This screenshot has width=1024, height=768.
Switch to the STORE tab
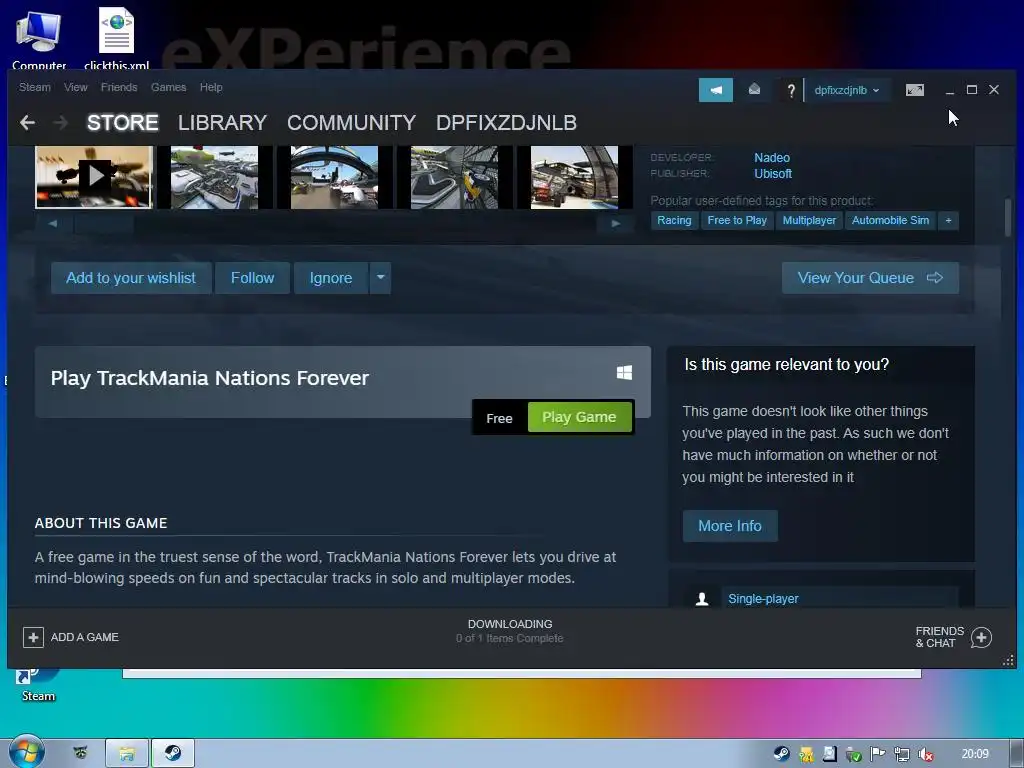pos(123,123)
